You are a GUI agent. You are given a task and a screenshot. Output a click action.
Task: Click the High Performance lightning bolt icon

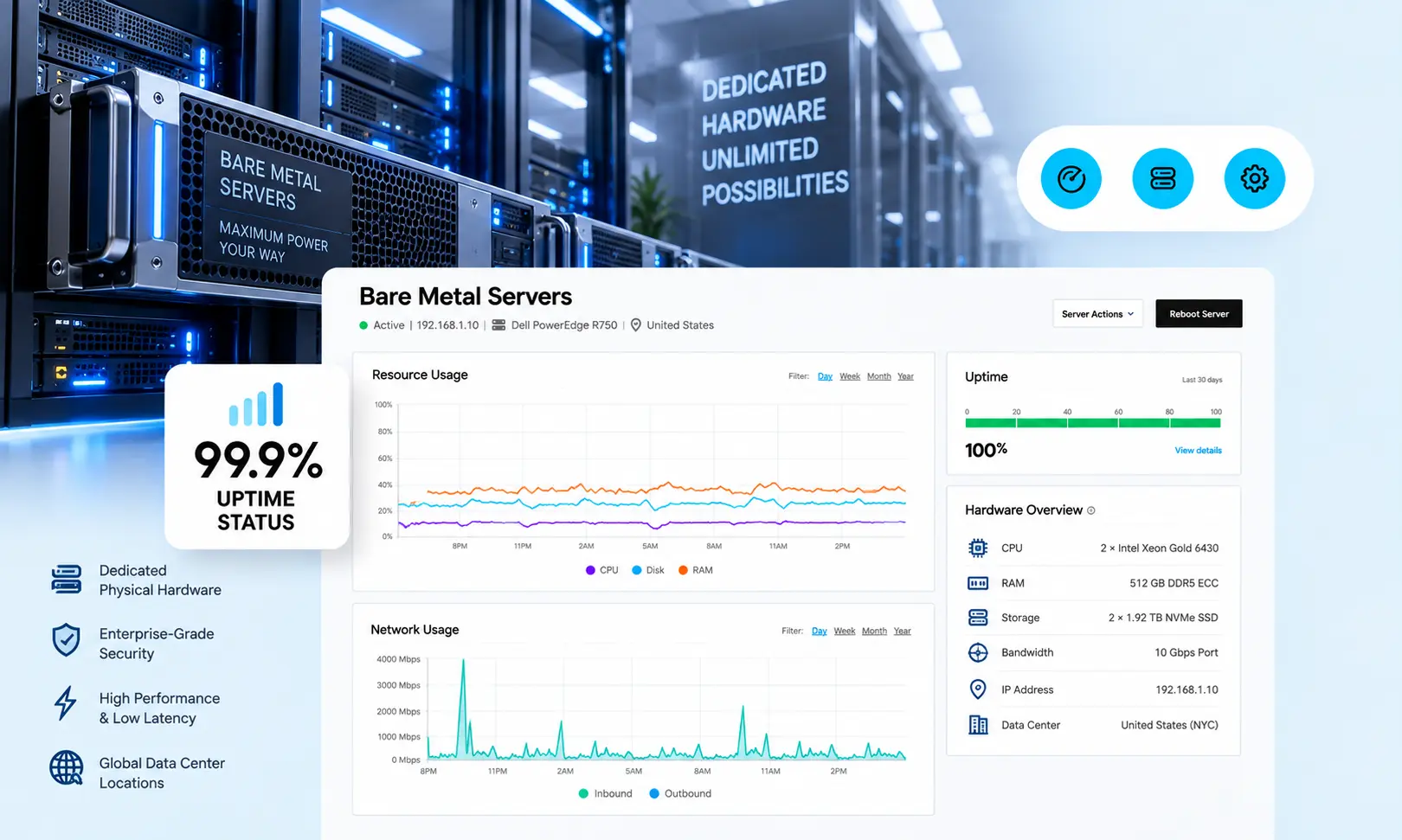(x=66, y=703)
